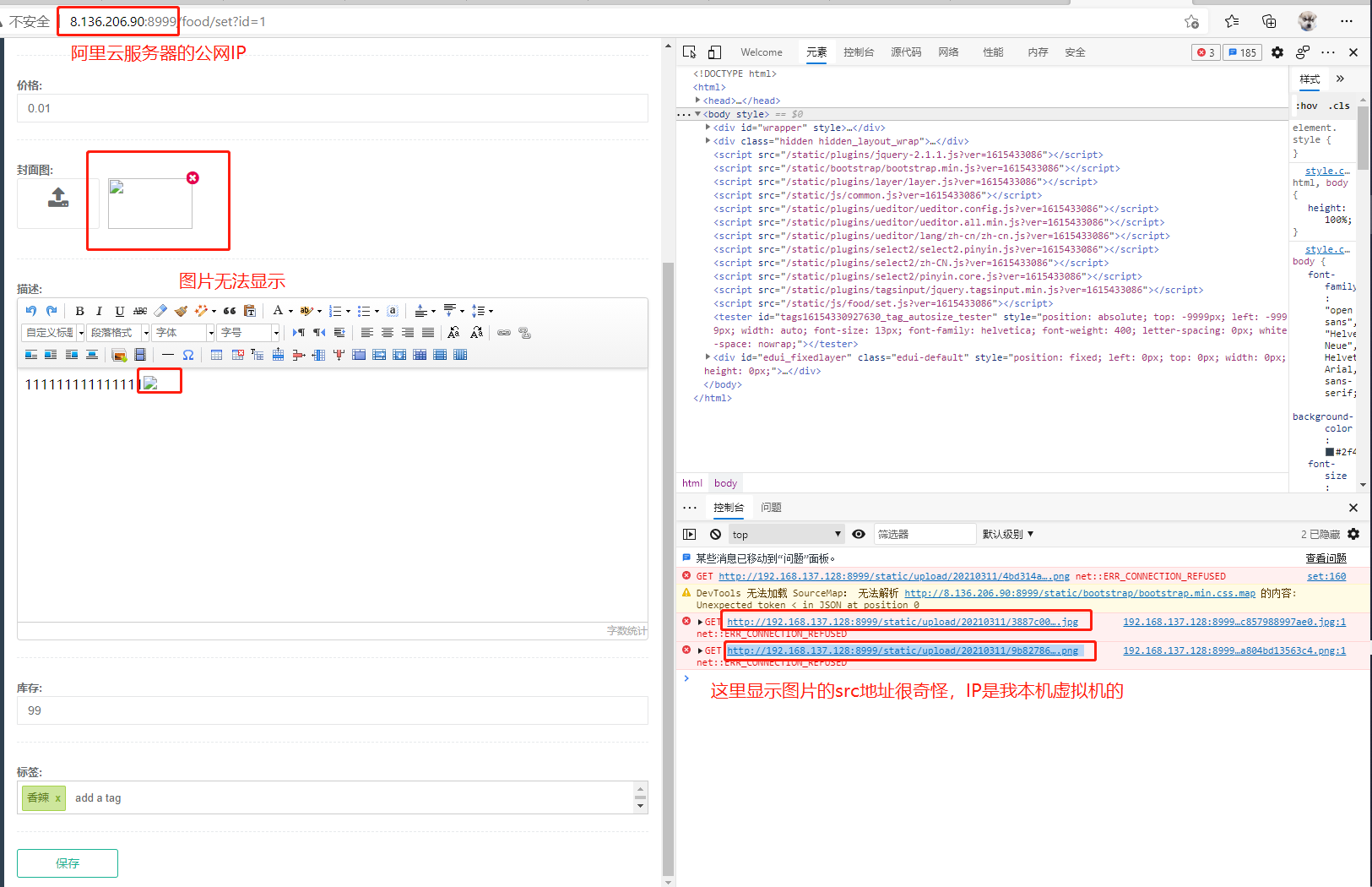Select paste as plain text icon

click(250, 311)
